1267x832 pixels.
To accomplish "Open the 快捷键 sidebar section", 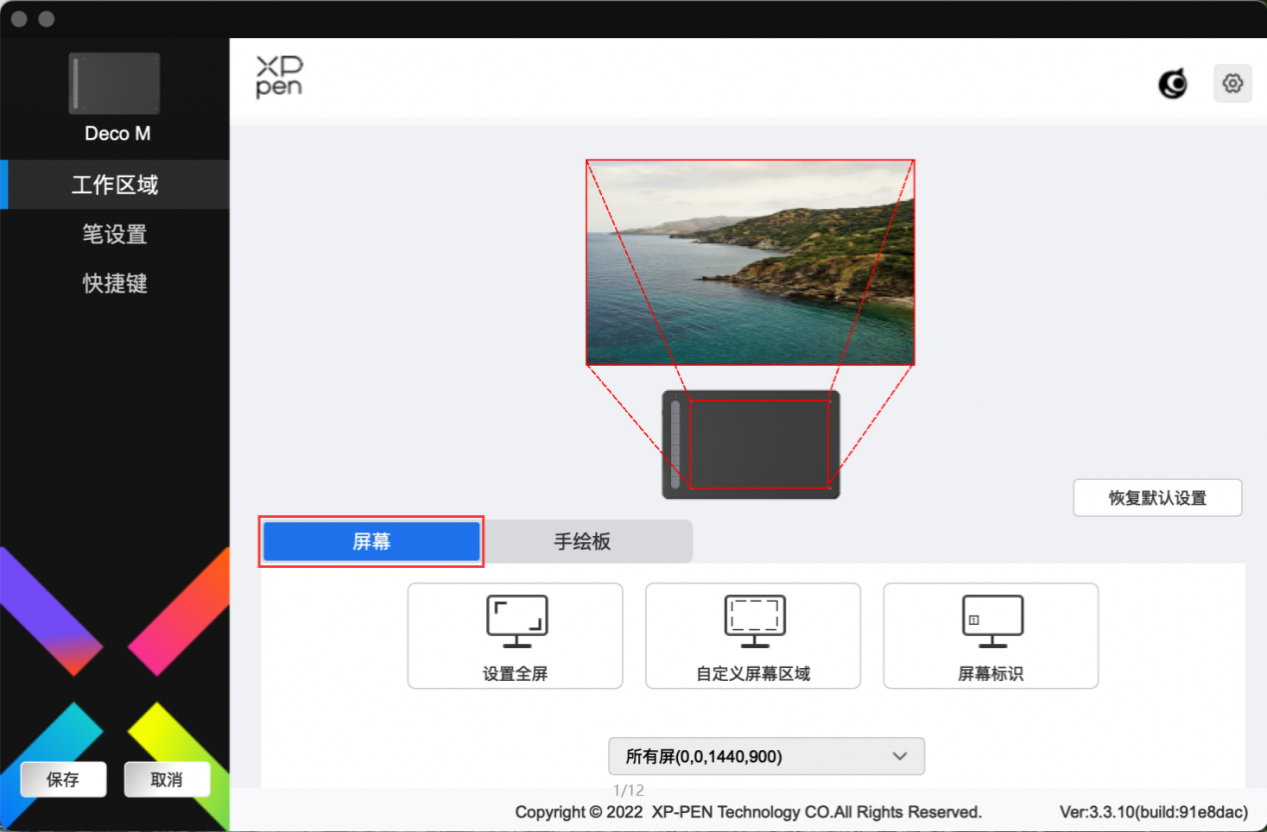I will (x=114, y=283).
